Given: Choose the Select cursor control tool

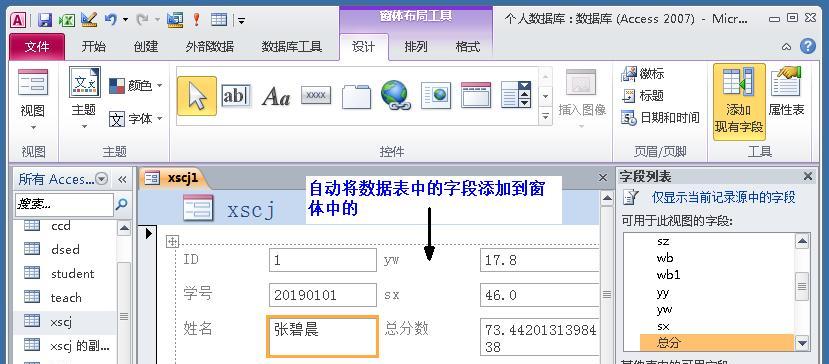Looking at the screenshot, I should click(x=197, y=96).
